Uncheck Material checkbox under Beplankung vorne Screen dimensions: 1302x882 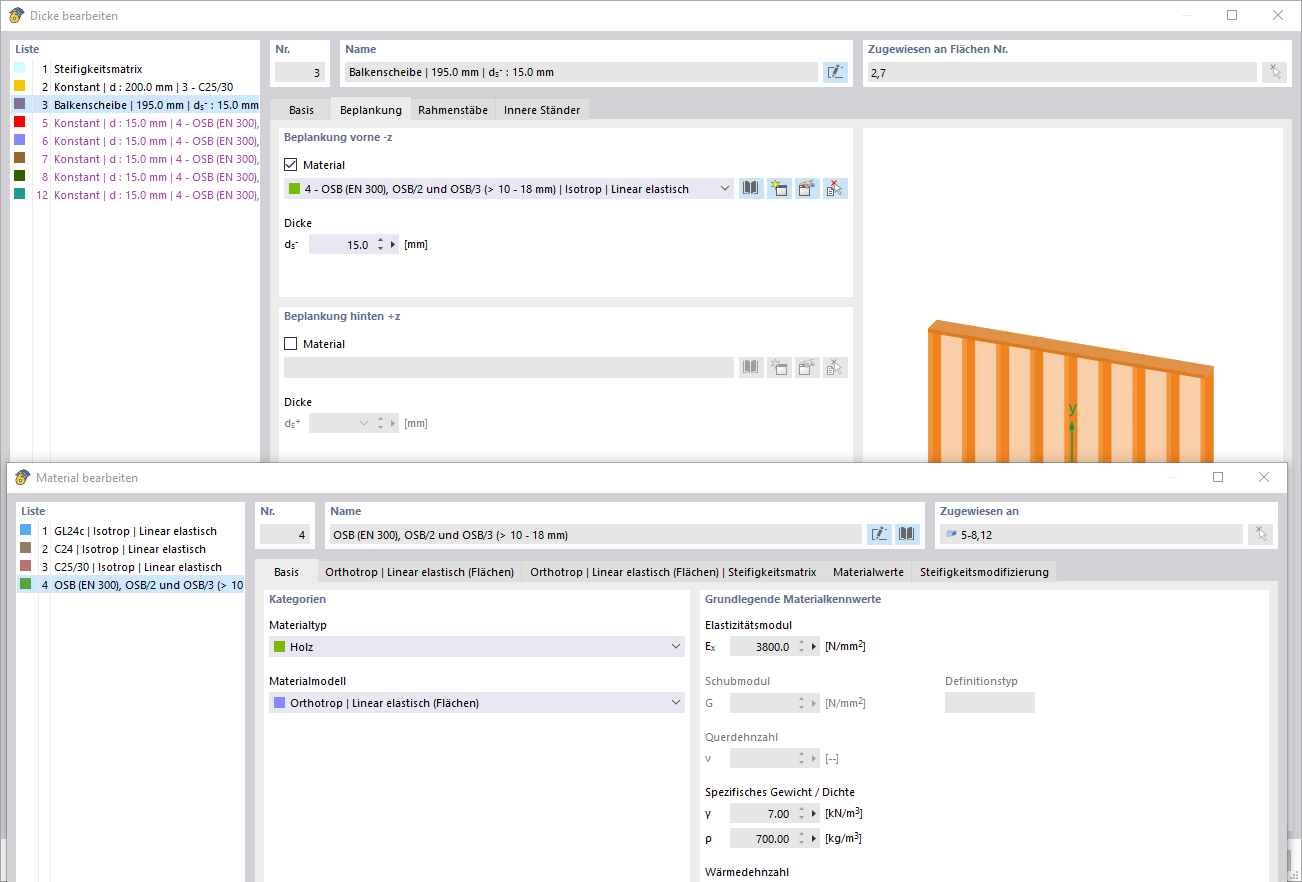click(x=291, y=165)
